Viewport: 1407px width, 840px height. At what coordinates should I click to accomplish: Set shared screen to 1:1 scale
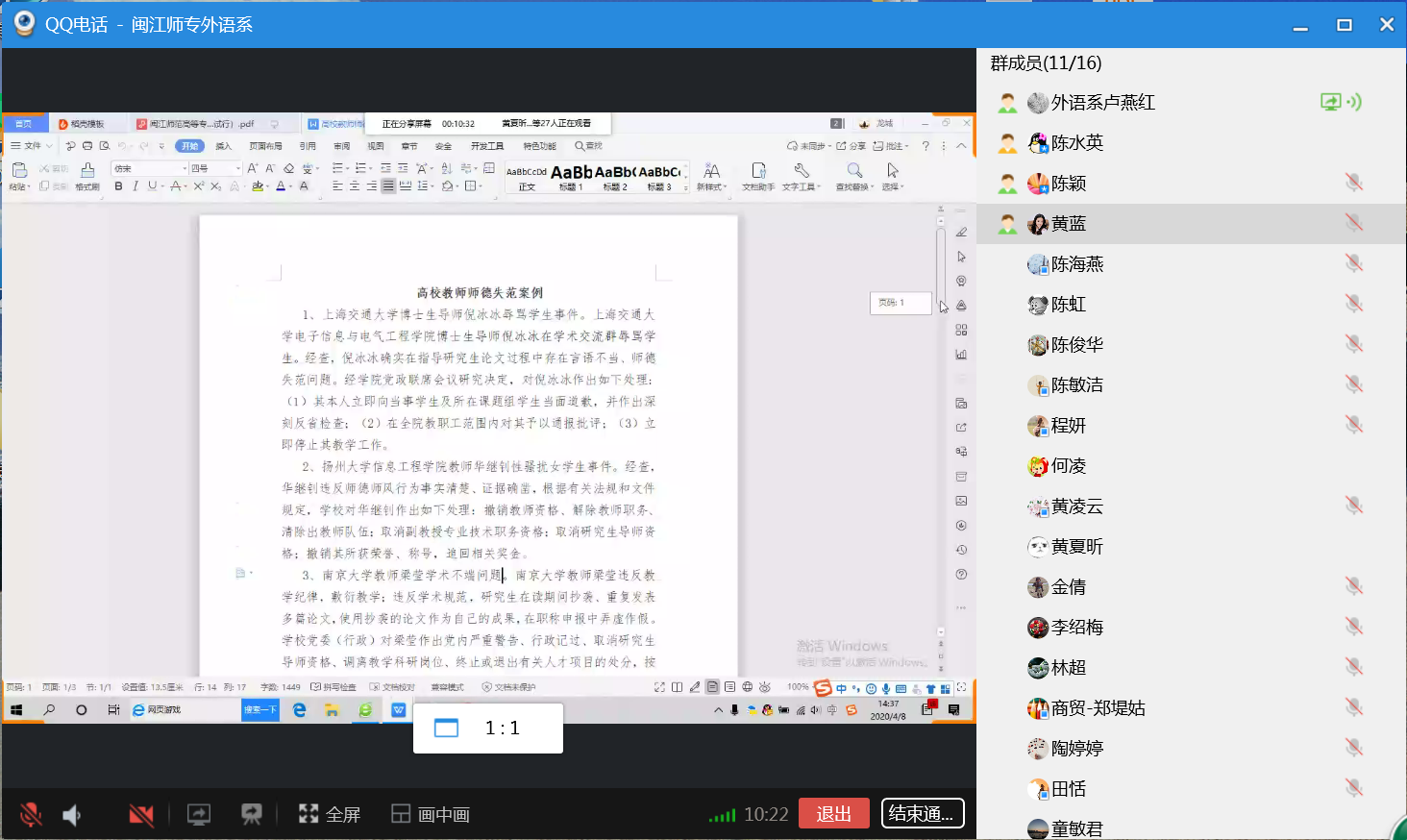click(488, 729)
